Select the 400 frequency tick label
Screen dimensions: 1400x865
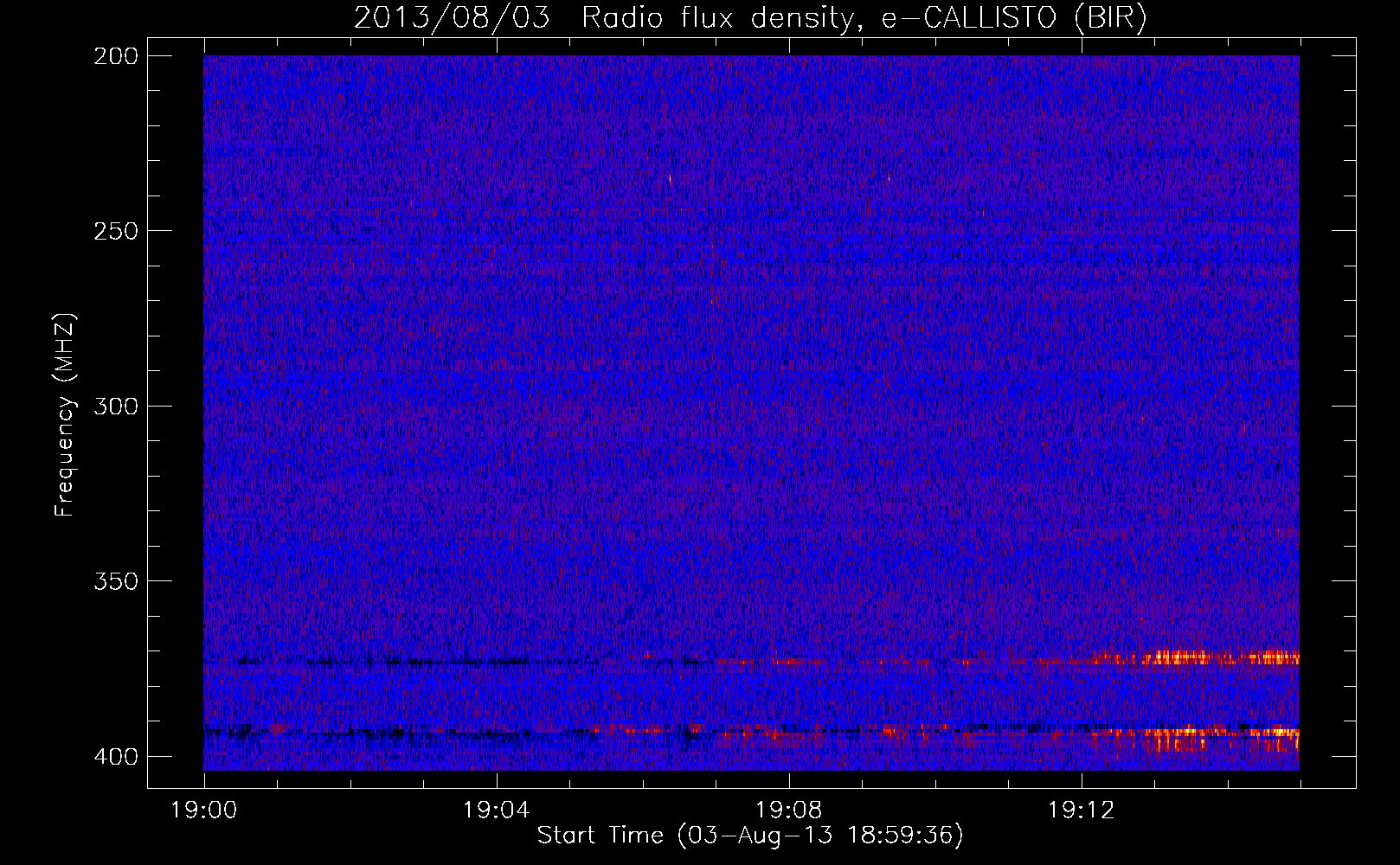(x=116, y=756)
